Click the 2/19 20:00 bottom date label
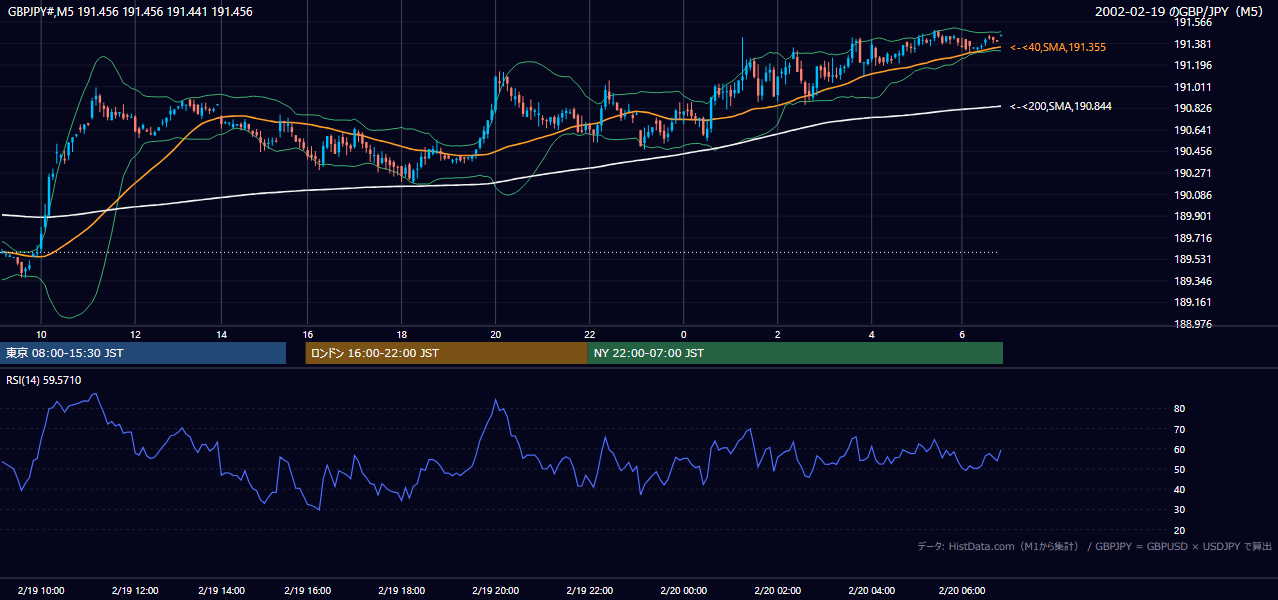Screen dimensions: 1278x600 (x=497, y=590)
